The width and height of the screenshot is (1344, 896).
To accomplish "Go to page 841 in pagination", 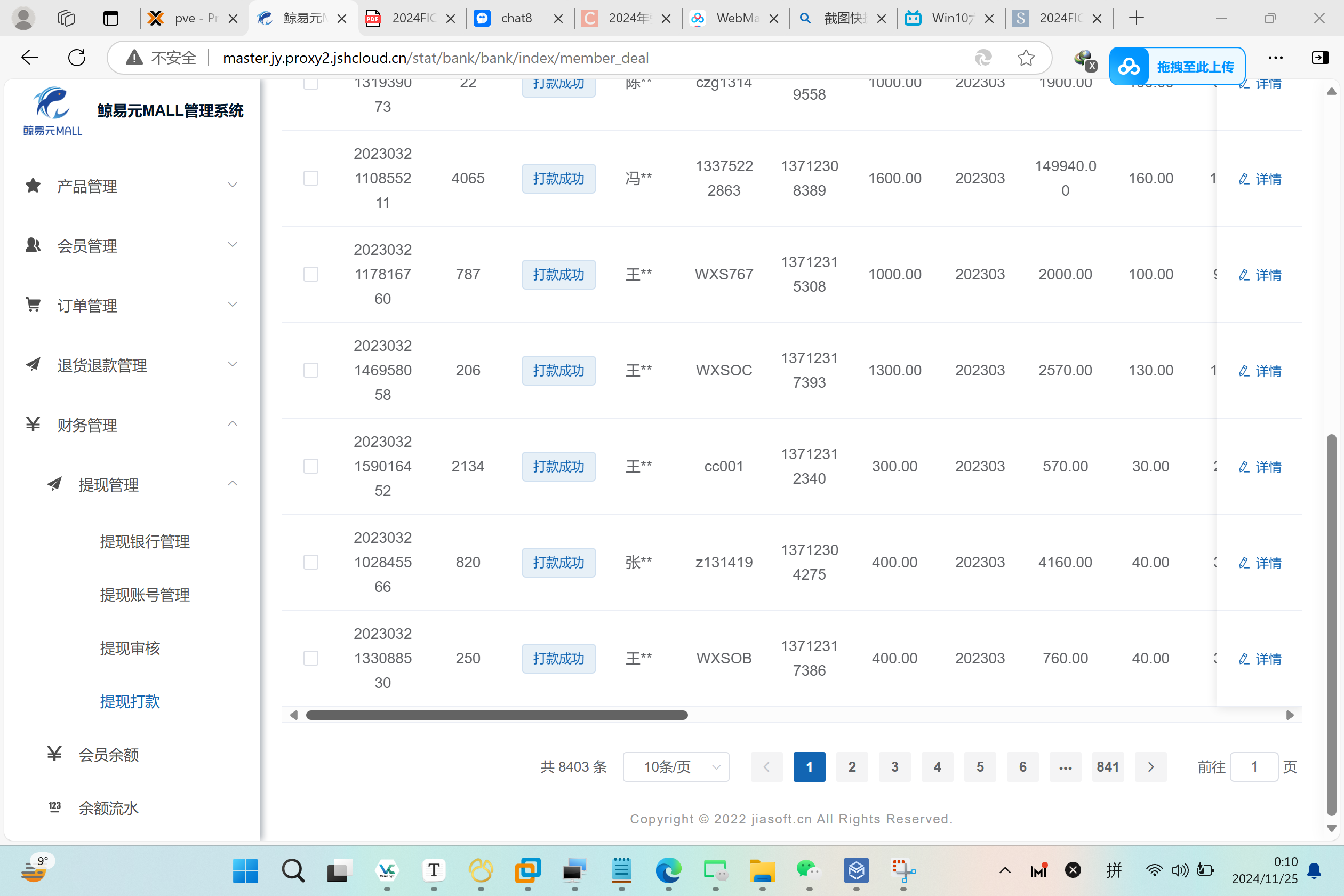I will 1107,767.
